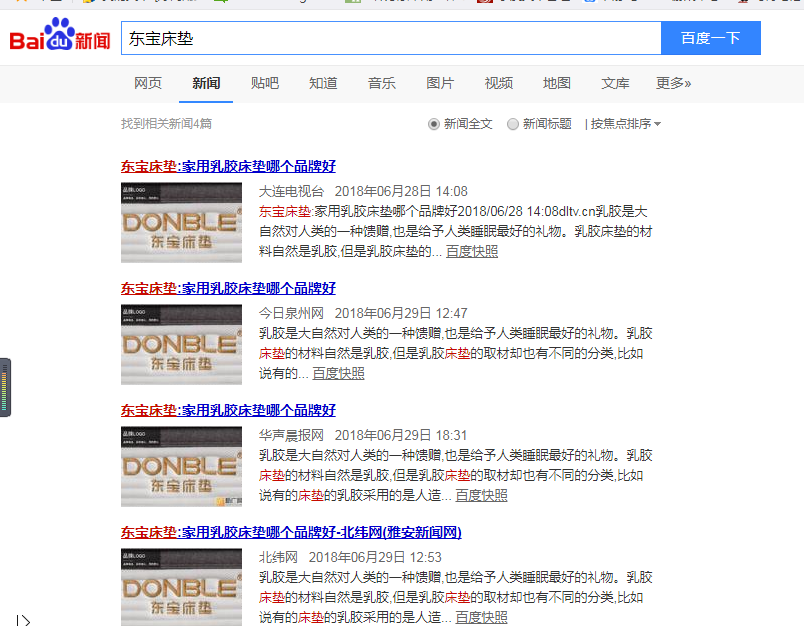Open 百度快照 for the 大连电视台 result
The width and height of the screenshot is (804, 626).
click(x=472, y=252)
